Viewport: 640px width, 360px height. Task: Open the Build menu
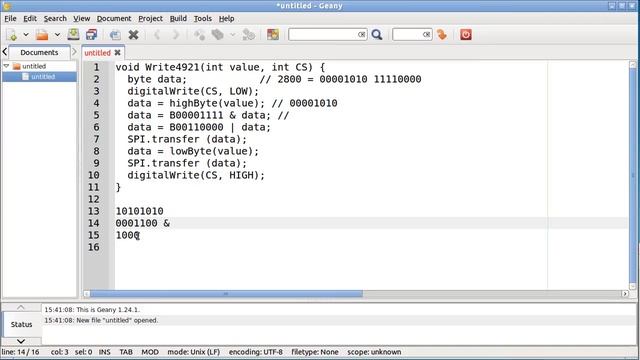click(x=178, y=18)
